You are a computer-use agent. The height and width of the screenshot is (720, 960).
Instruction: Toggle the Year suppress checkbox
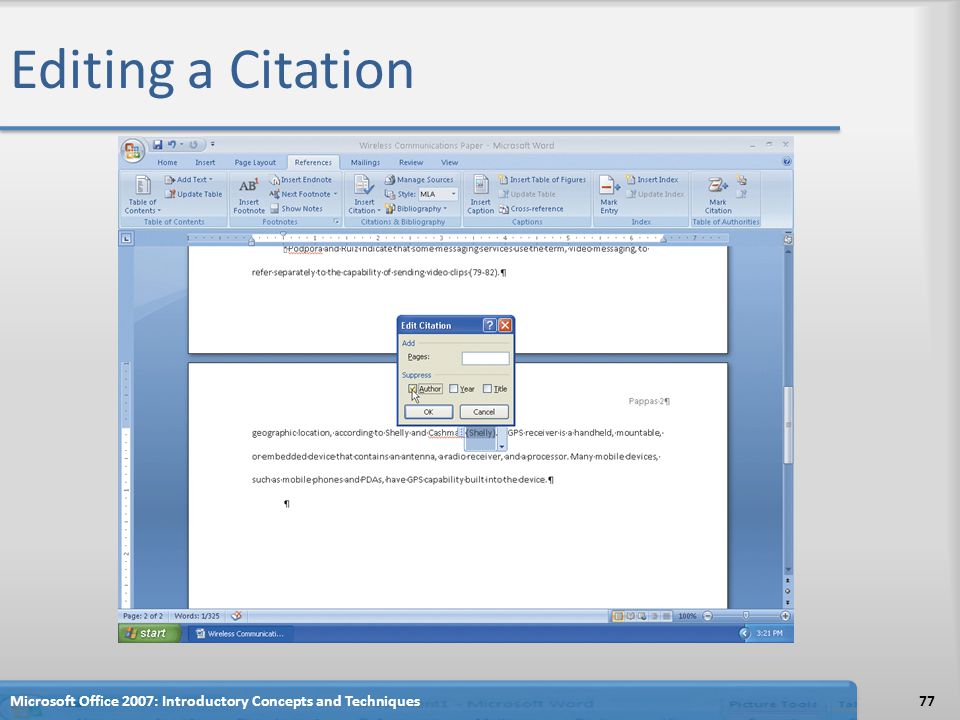tap(453, 389)
